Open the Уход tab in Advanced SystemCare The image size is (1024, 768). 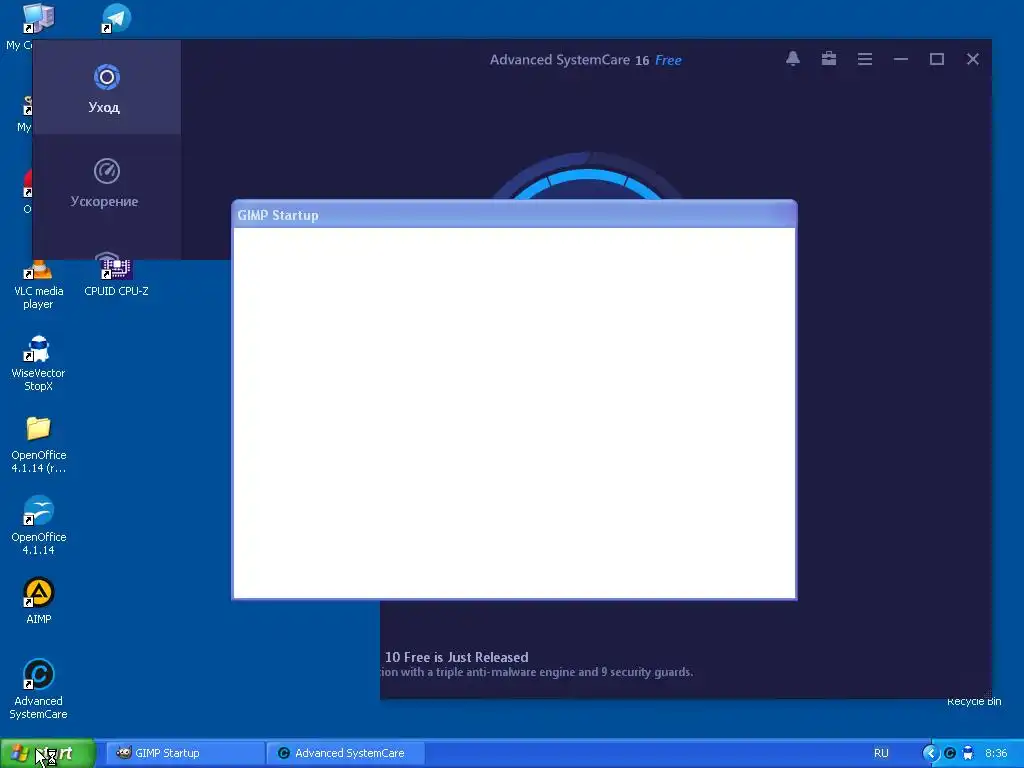click(106, 88)
